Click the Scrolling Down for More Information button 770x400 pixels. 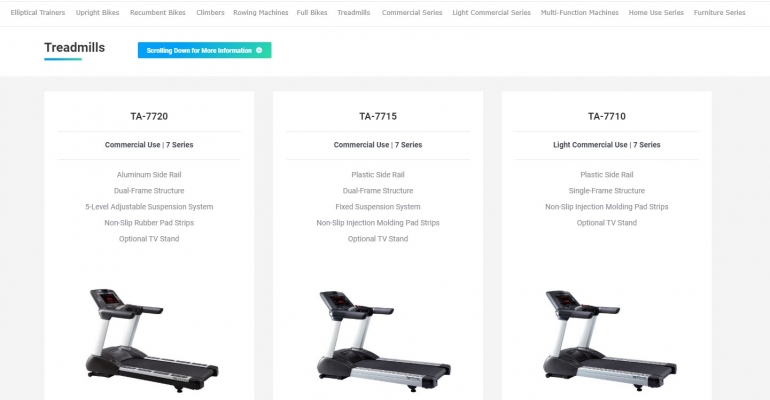point(204,50)
